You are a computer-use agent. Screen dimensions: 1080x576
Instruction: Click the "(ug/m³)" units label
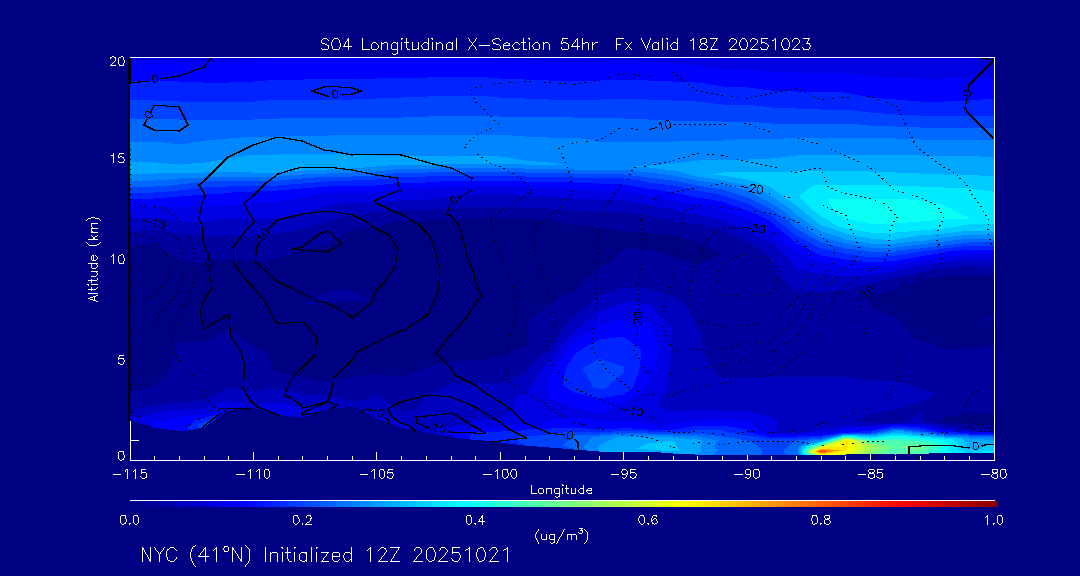tap(561, 535)
